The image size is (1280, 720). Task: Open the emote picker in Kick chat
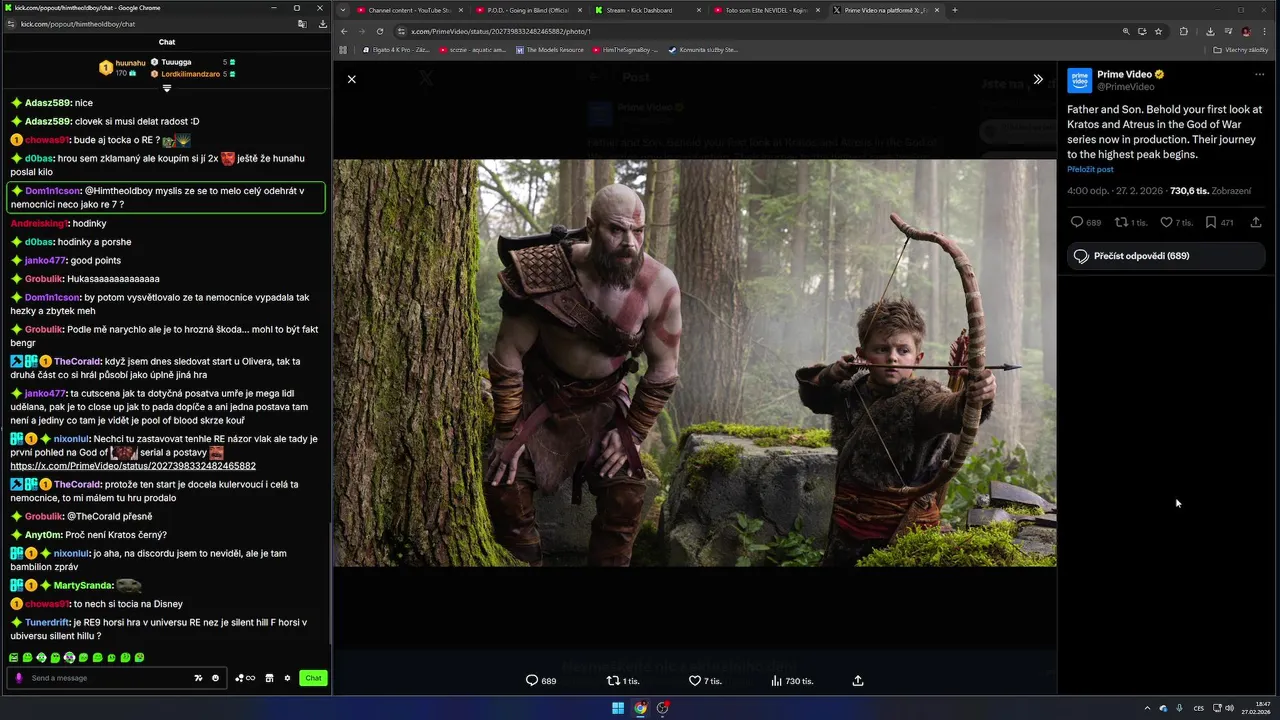[x=215, y=678]
